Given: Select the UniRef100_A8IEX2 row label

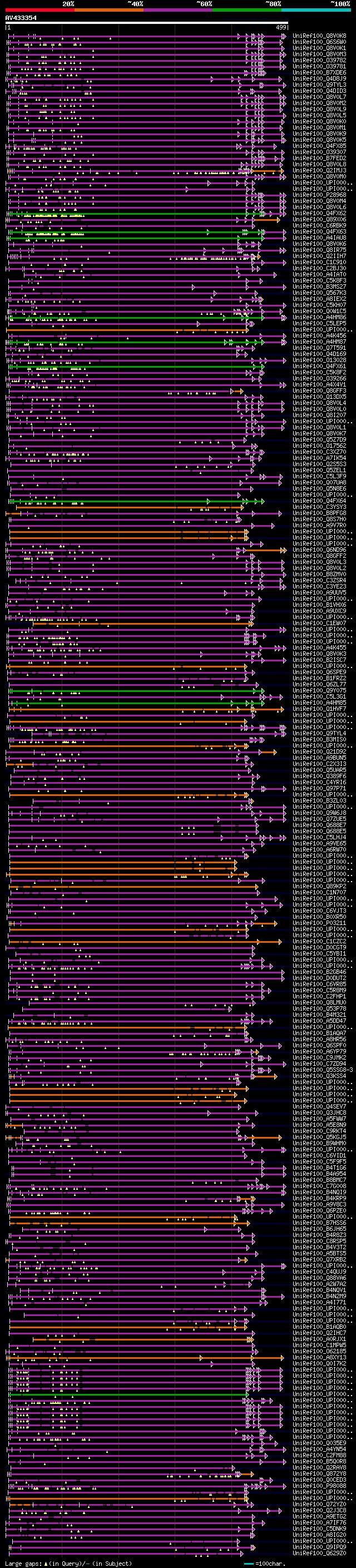Looking at the screenshot, I should point(319,299).
